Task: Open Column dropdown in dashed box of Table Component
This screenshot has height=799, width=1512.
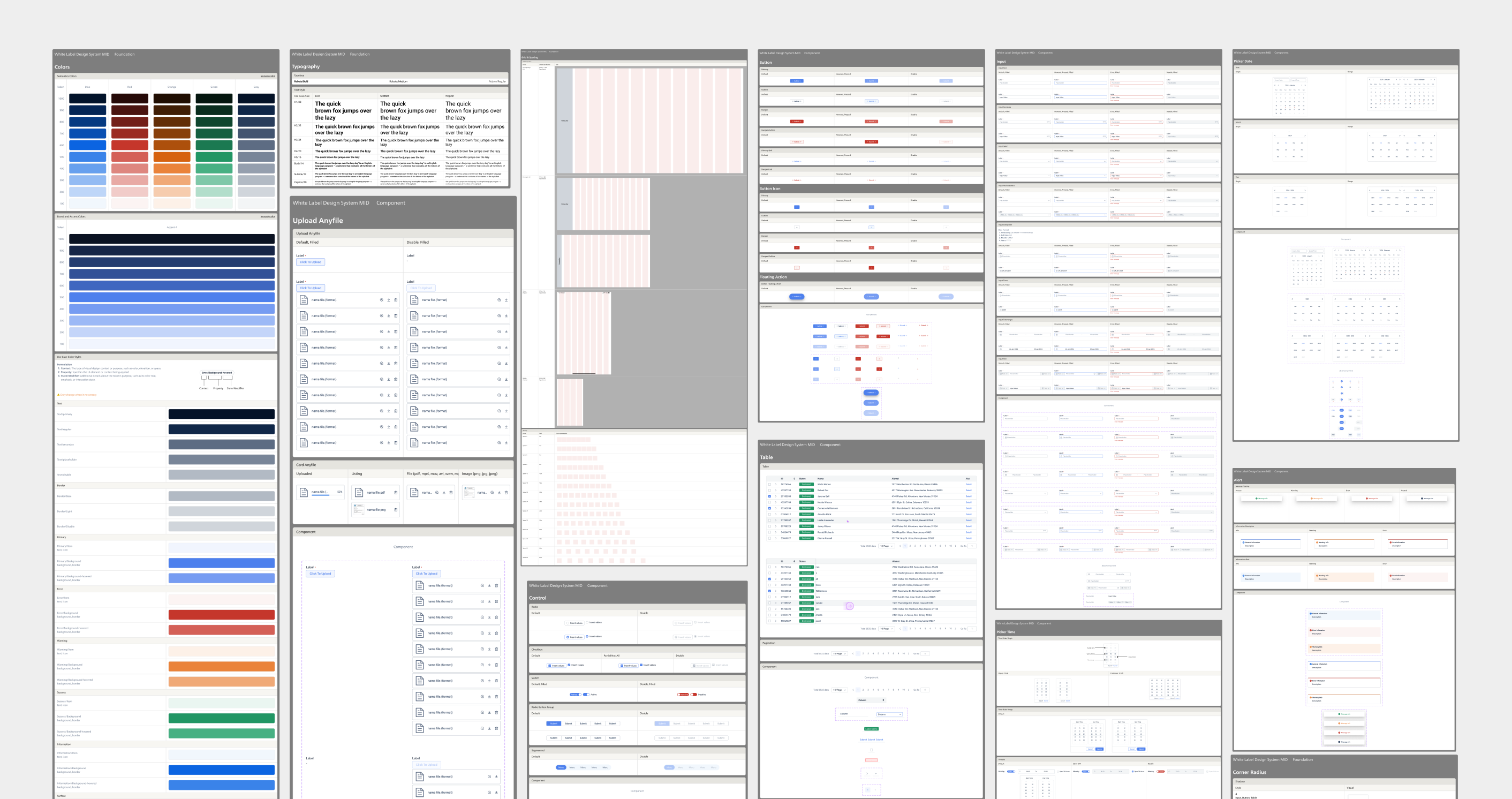Action: (x=889, y=714)
